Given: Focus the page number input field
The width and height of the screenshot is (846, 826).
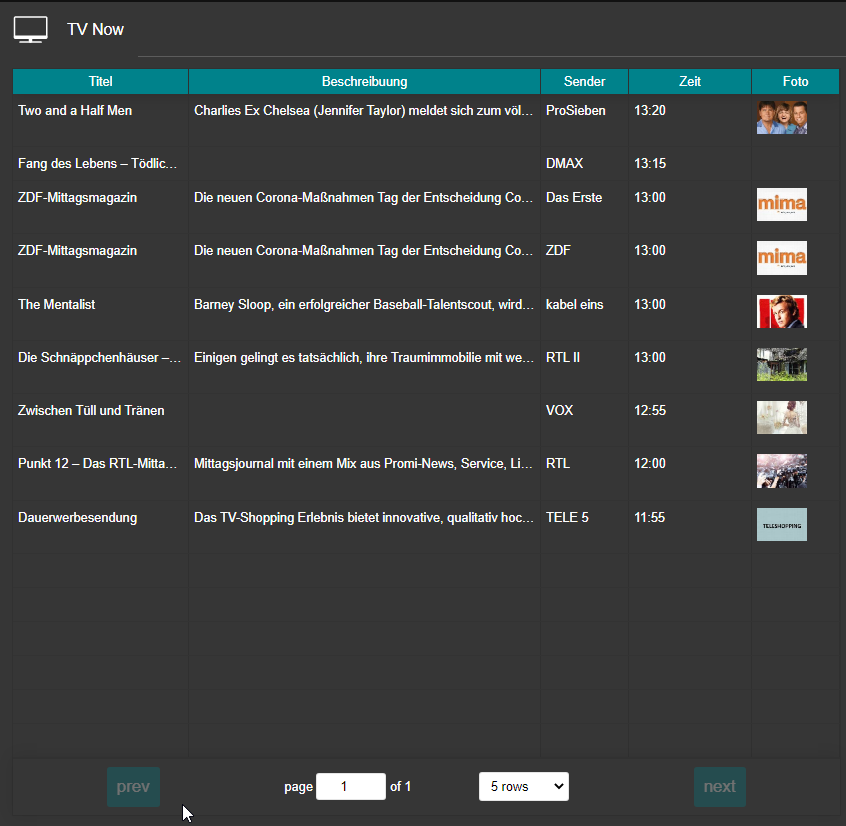Looking at the screenshot, I should click(x=351, y=787).
